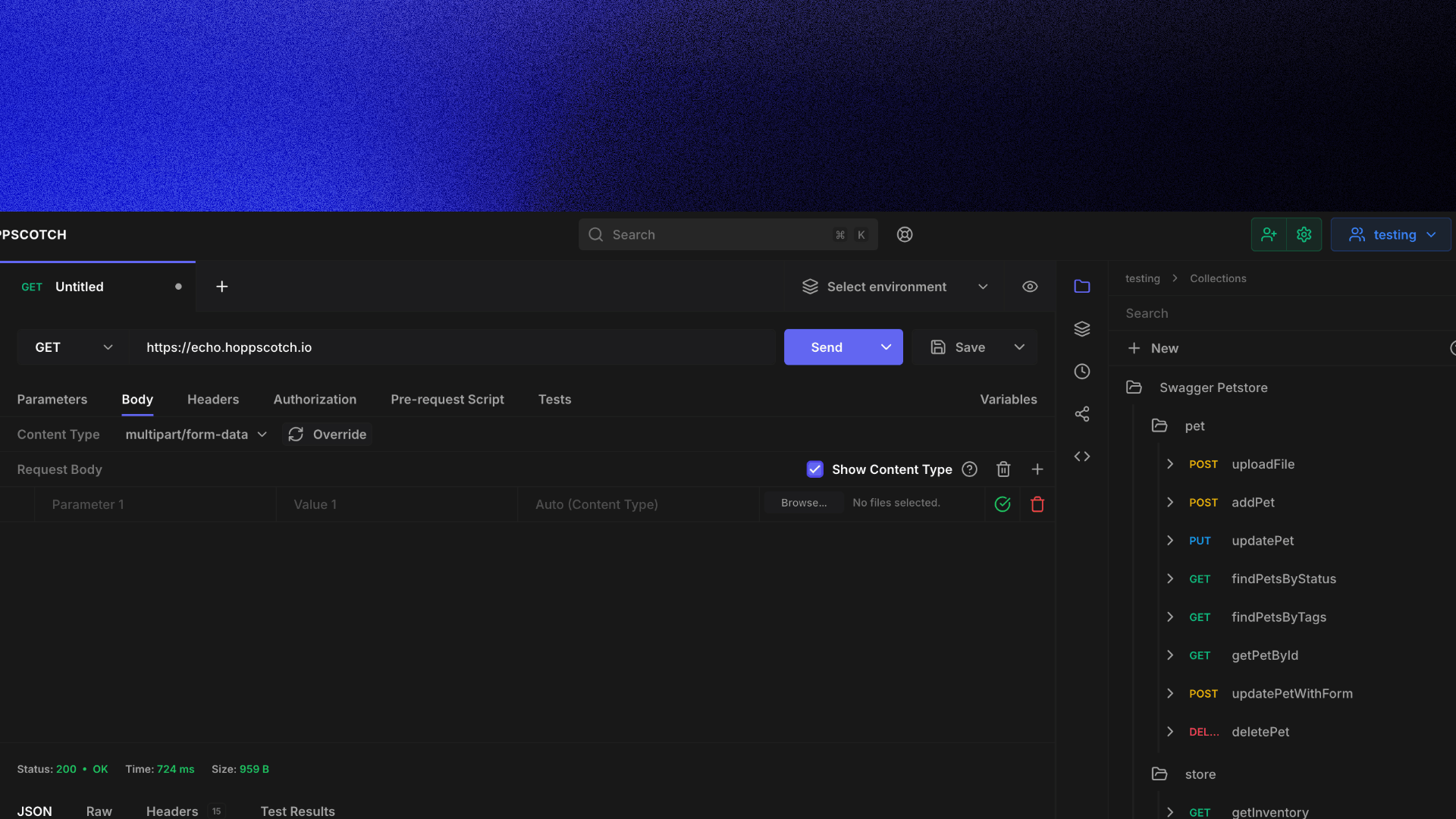1456x819 pixels.
Task: Open the getPetById request
Action: click(x=1264, y=655)
